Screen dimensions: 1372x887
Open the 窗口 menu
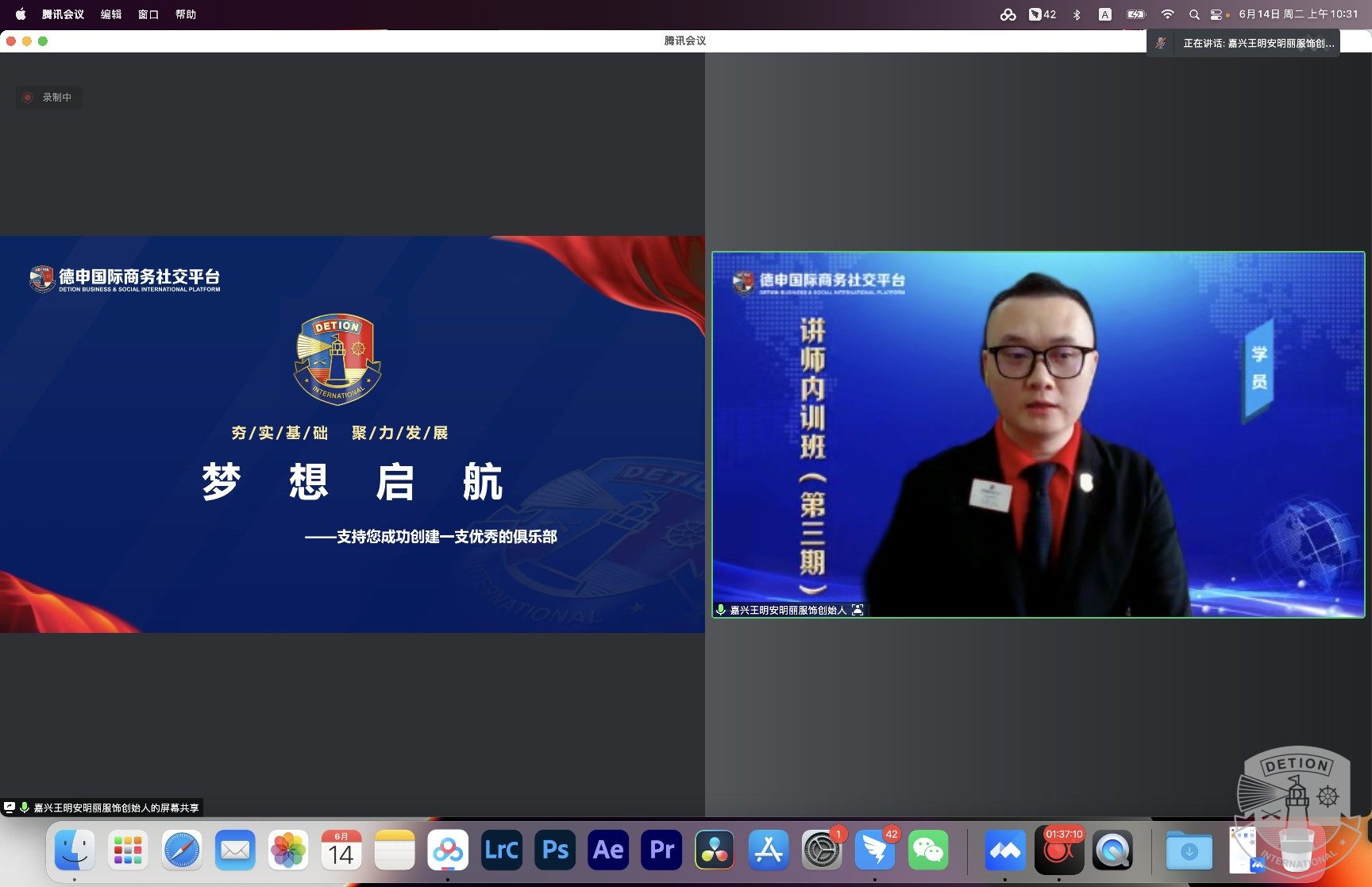click(148, 14)
